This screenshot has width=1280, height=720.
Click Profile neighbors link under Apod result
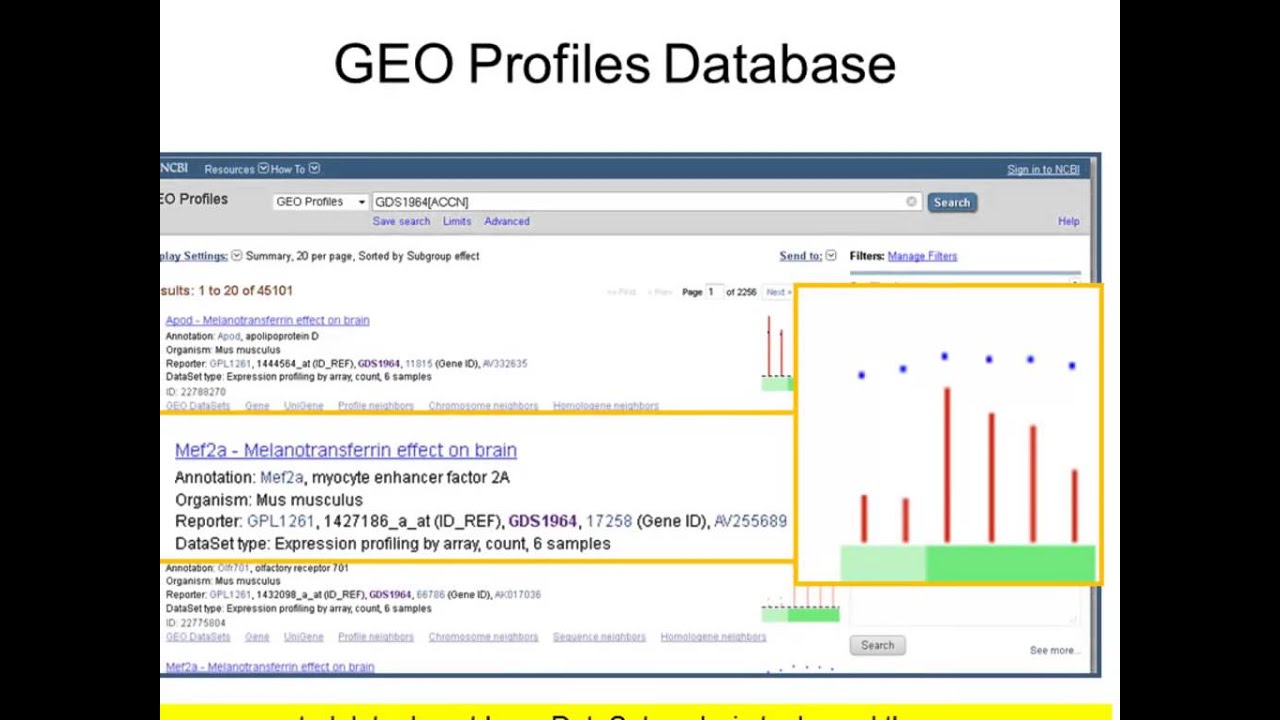pyautogui.click(x=375, y=406)
